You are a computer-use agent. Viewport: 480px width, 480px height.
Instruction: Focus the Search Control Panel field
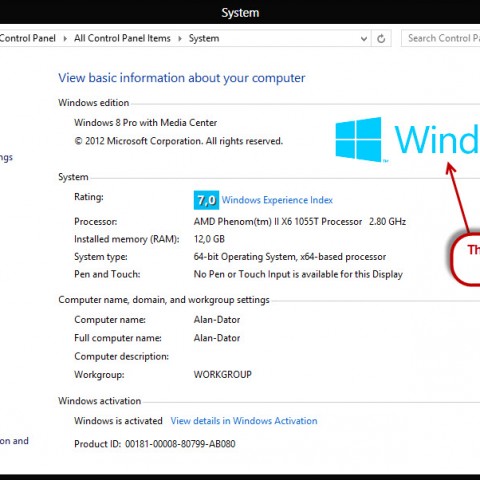[441, 38]
